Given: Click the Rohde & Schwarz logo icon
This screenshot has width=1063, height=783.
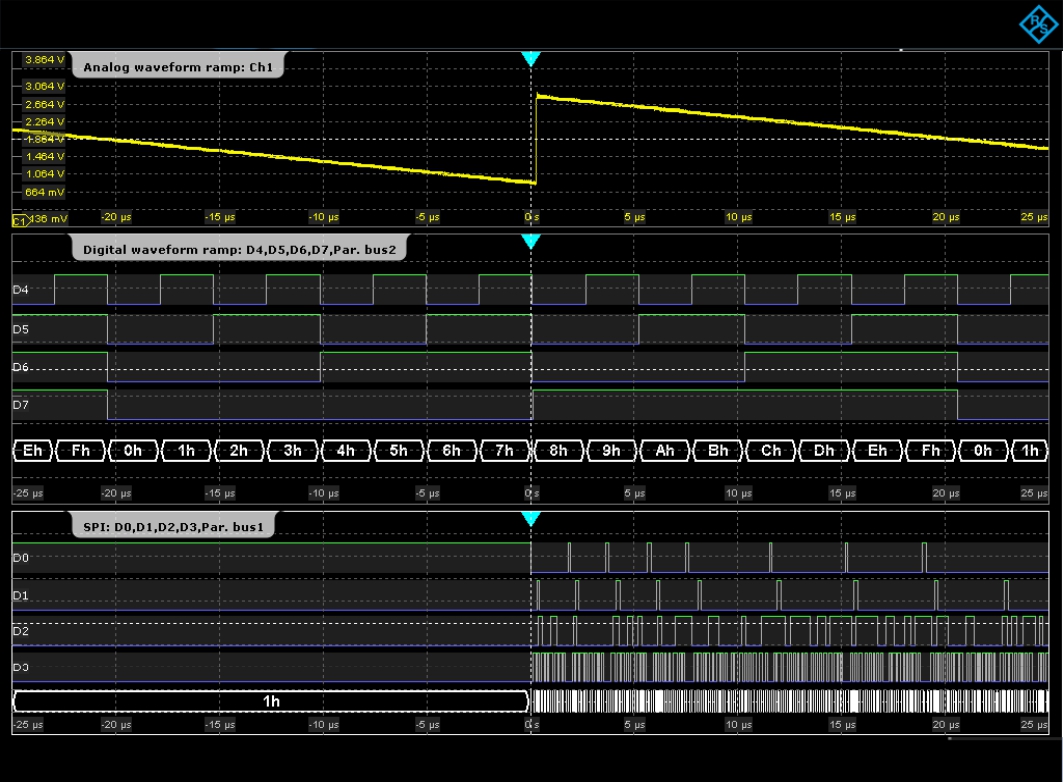Looking at the screenshot, I should (x=1039, y=24).
